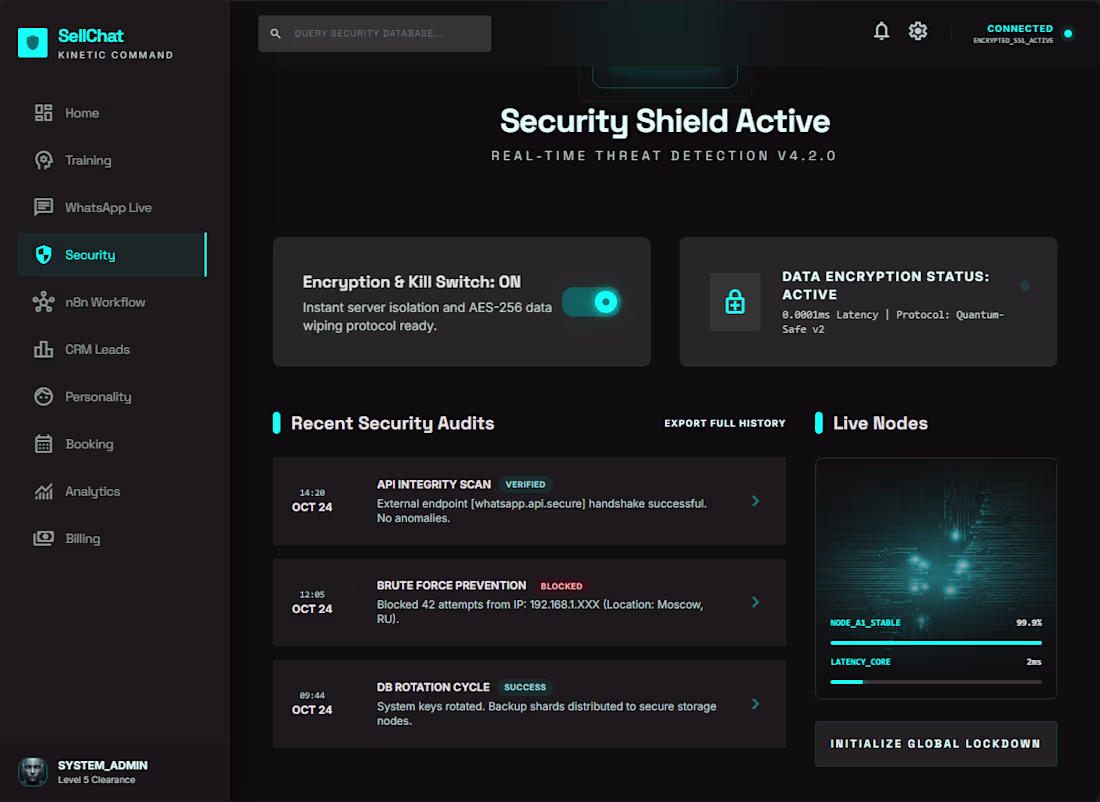Click the Booking calendar icon
The image size is (1100, 802).
(x=43, y=444)
